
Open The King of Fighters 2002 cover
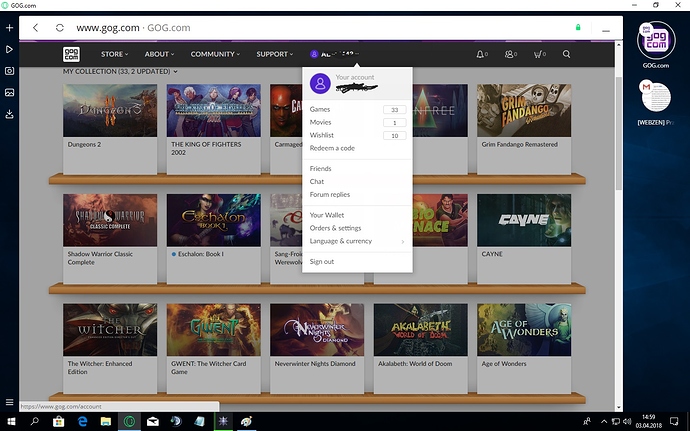[213, 111]
